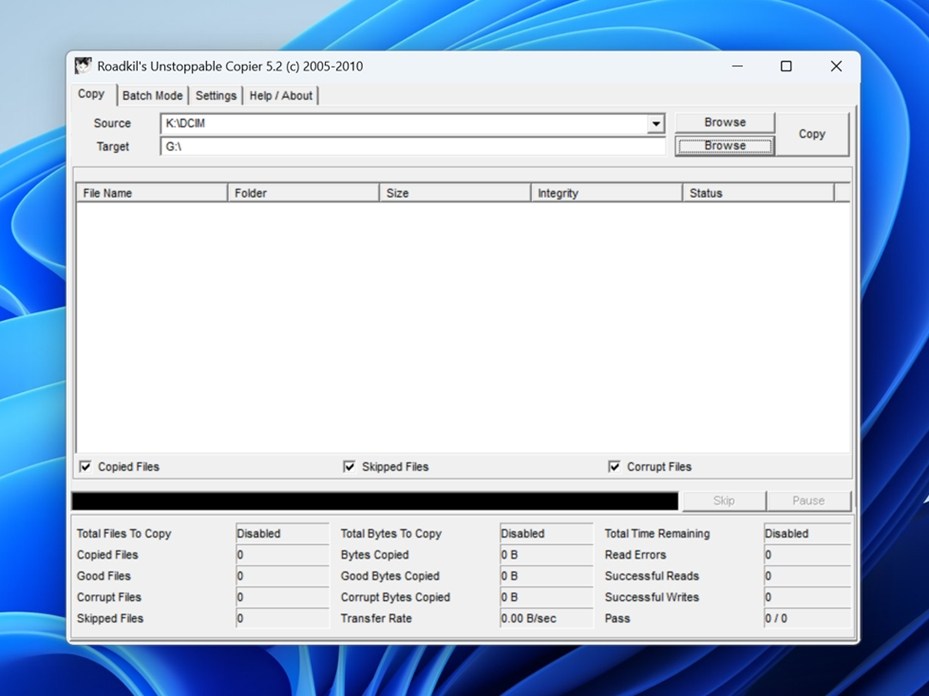Image resolution: width=929 pixels, height=696 pixels.
Task: Click the Skip button
Action: point(724,501)
